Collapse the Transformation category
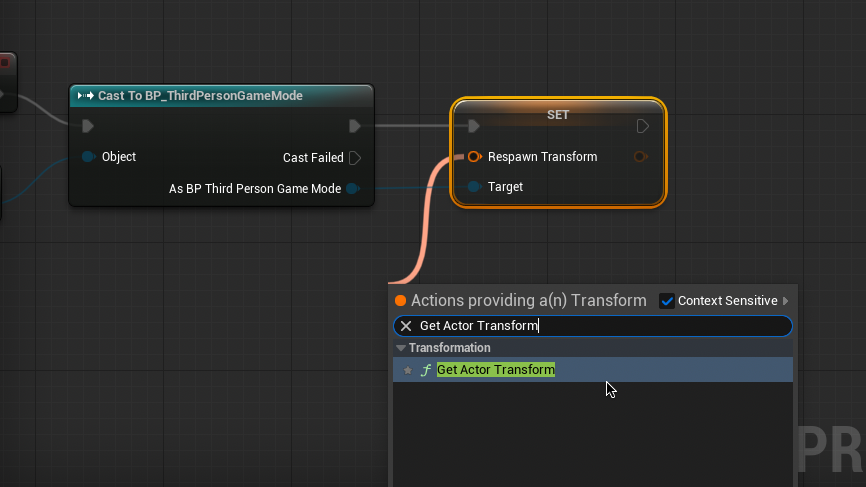 coord(401,348)
